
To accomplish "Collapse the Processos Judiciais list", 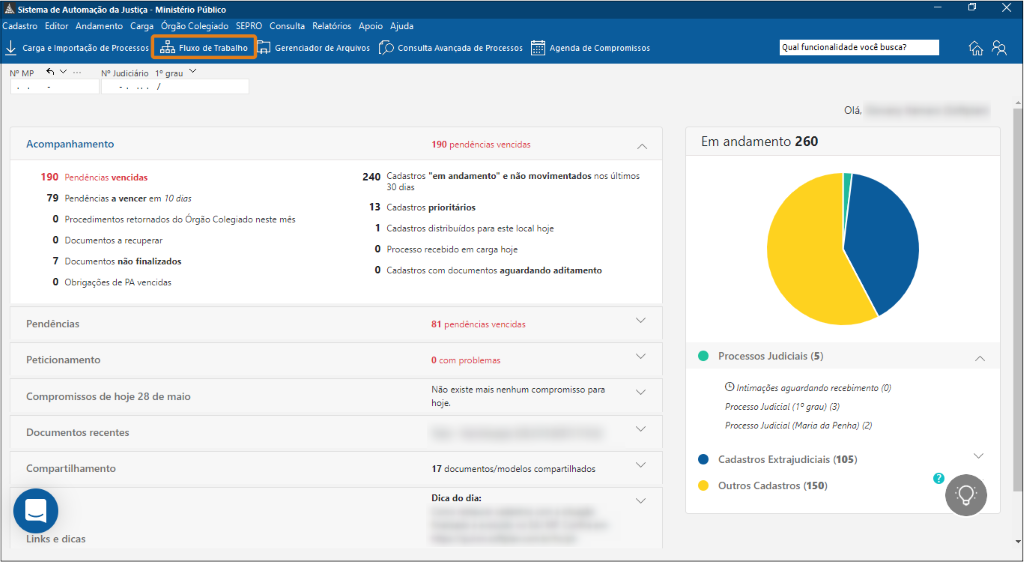I will (980, 358).
